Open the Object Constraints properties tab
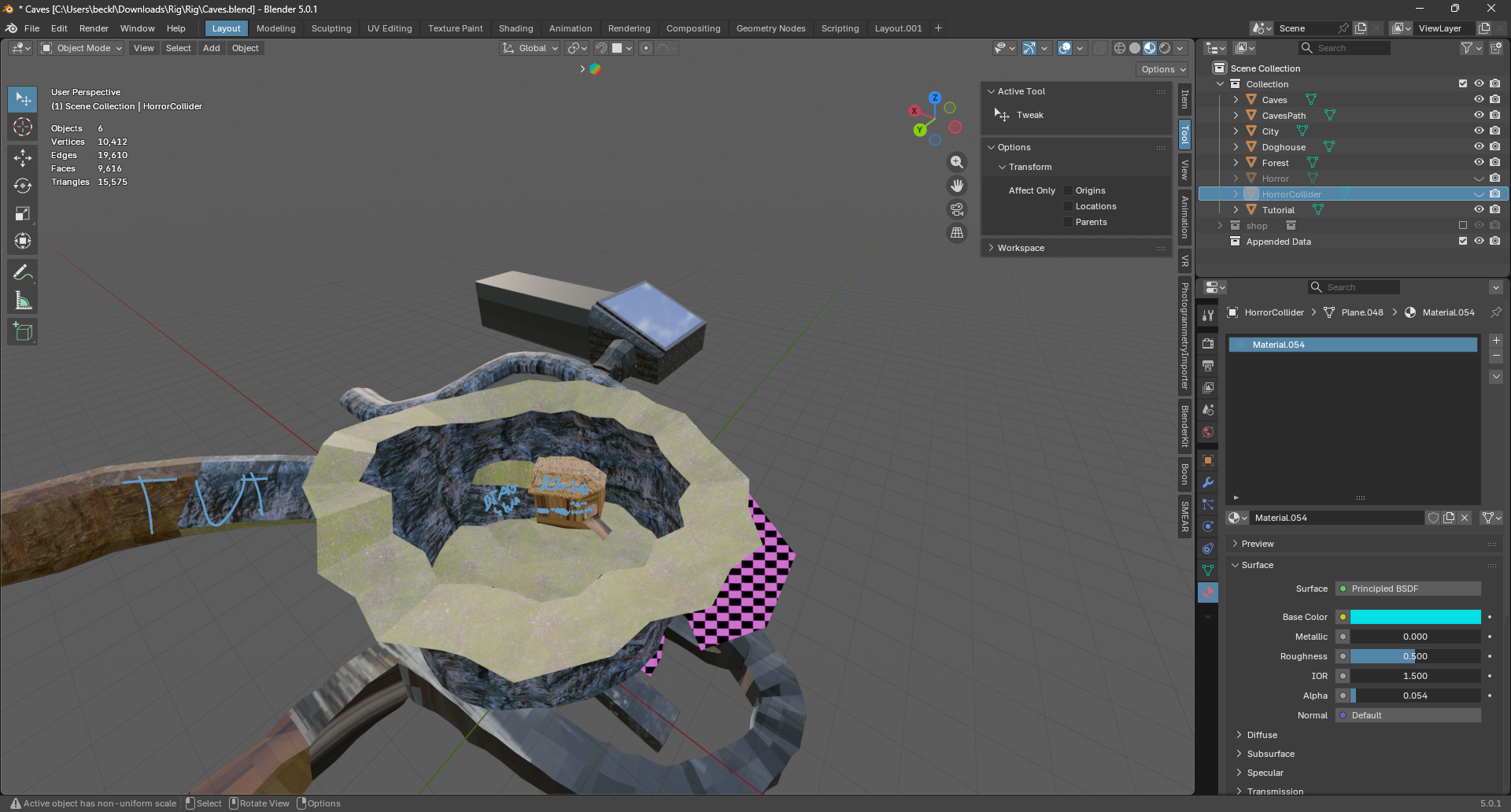Screen dimensions: 1511x812 tap(1208, 548)
